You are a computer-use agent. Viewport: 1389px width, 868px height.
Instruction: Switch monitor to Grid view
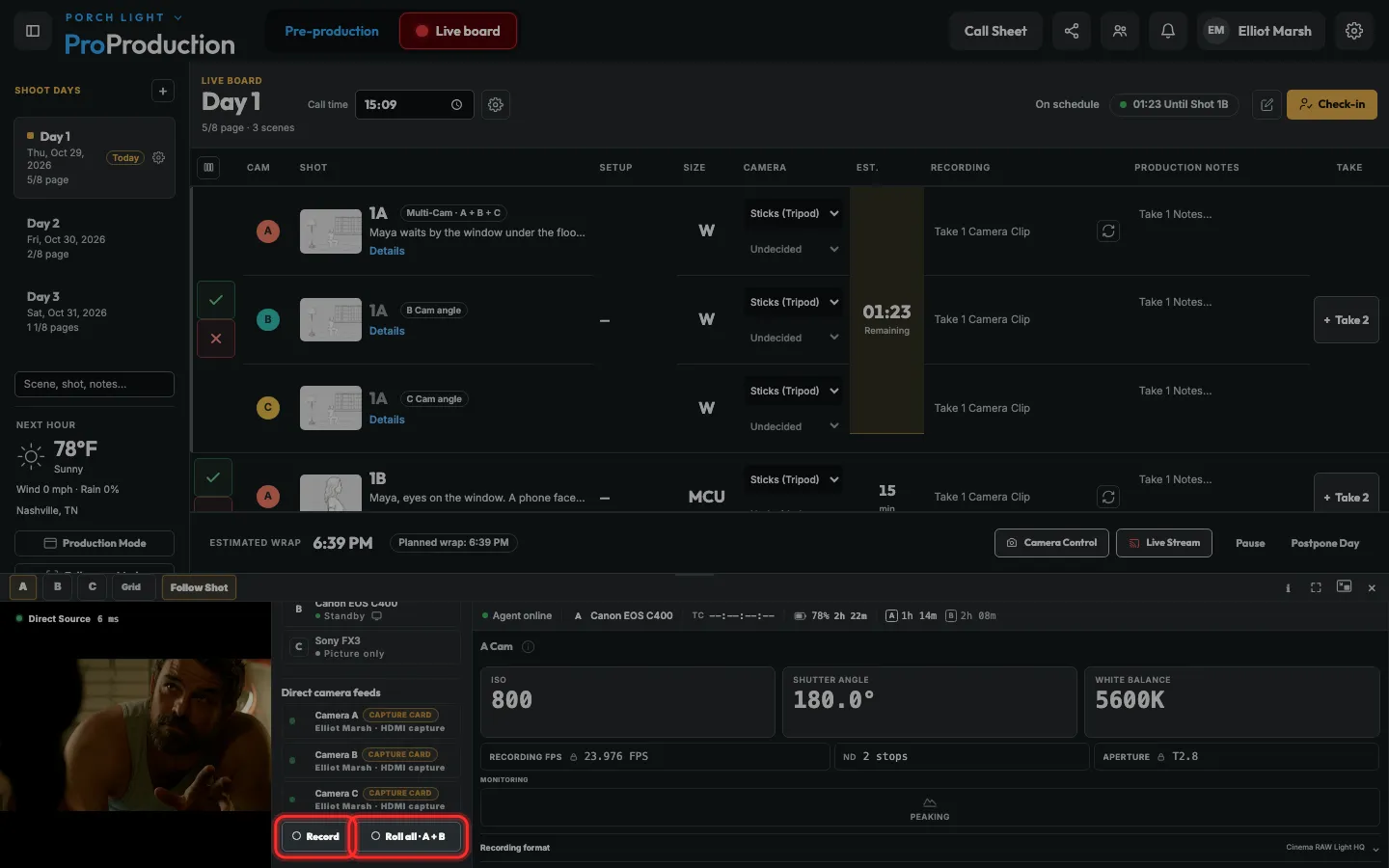coord(131,587)
